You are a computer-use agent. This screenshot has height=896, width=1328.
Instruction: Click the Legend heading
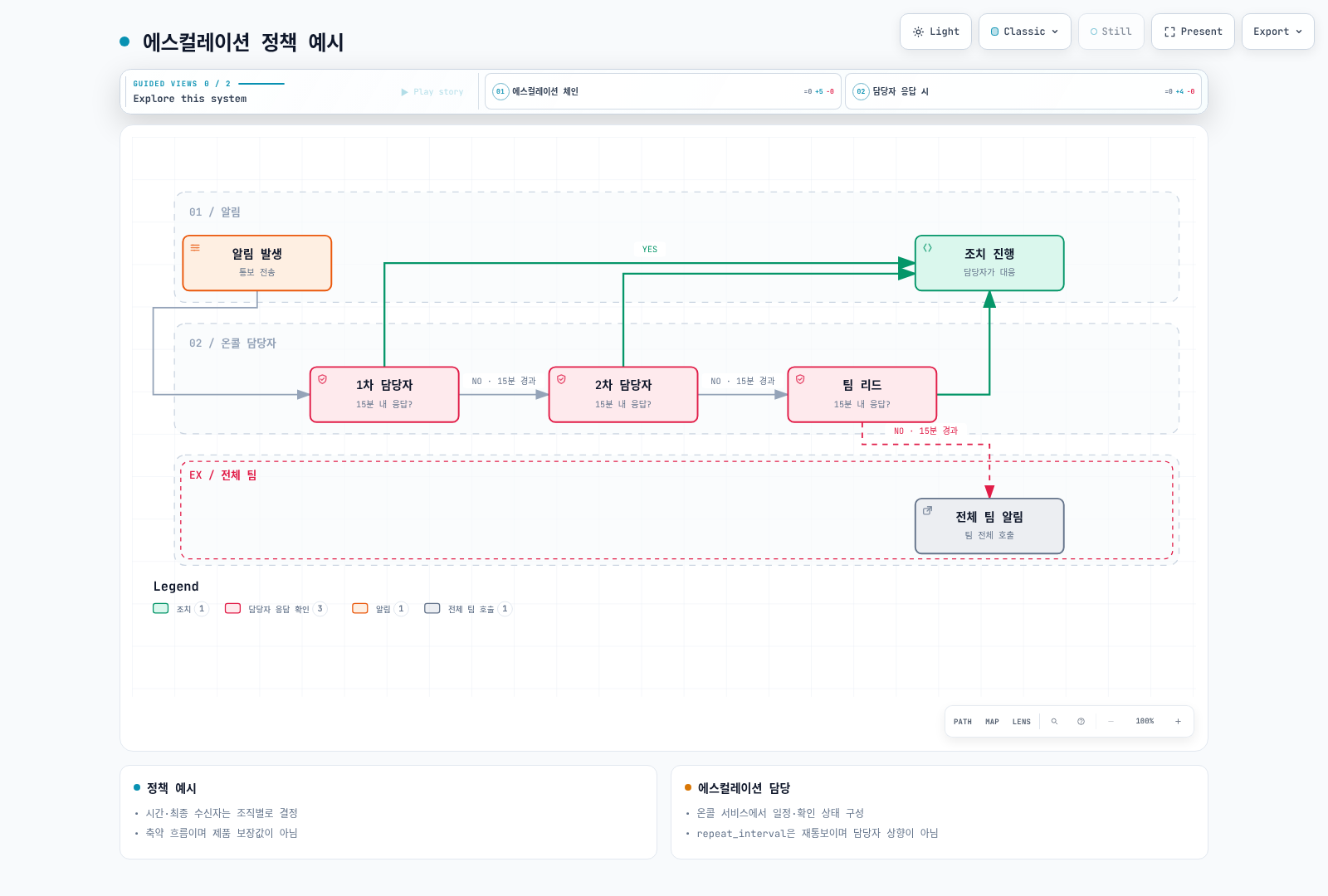pyautogui.click(x=176, y=587)
